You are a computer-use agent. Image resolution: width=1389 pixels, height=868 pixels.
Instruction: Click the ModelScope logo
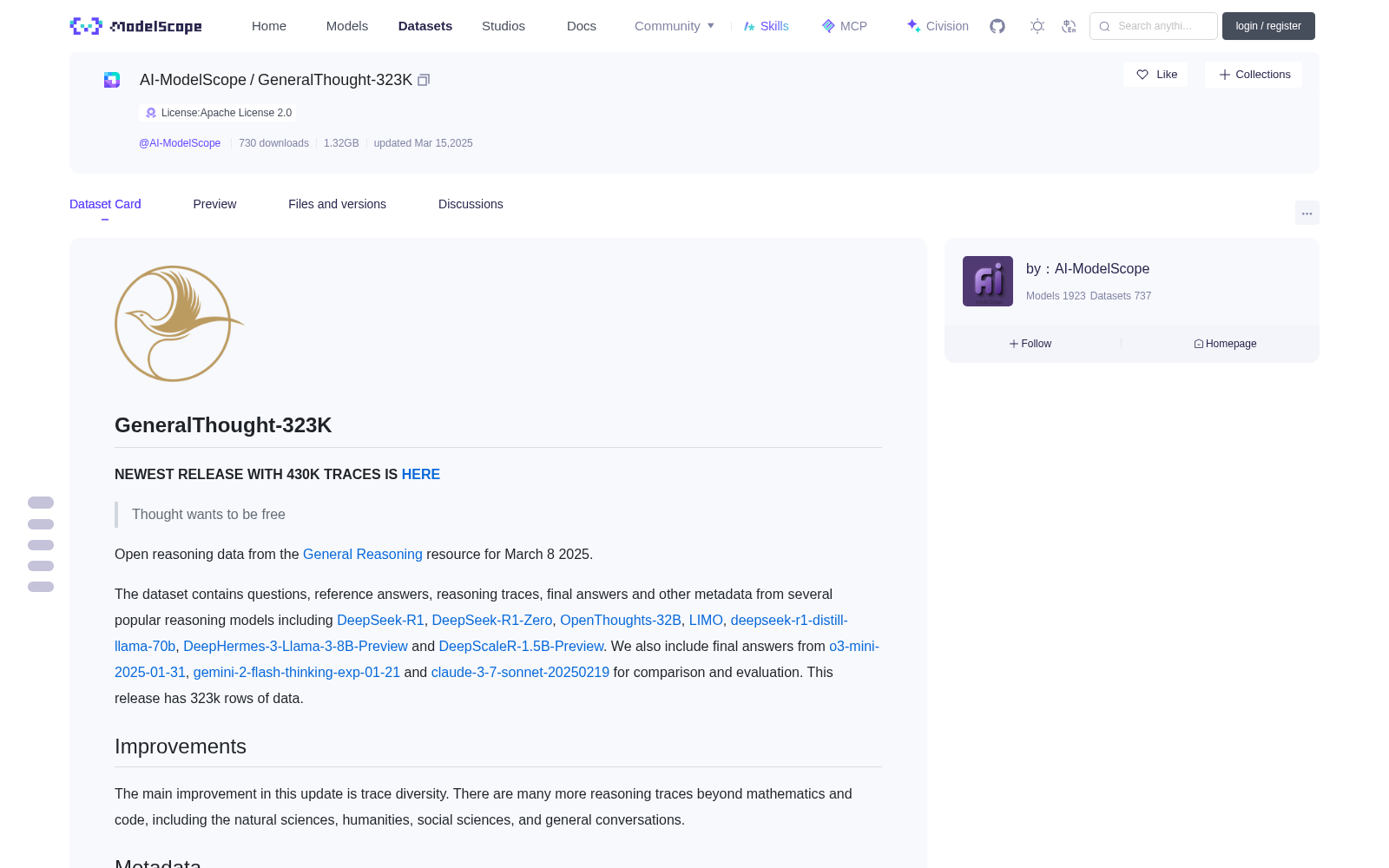[x=135, y=26]
